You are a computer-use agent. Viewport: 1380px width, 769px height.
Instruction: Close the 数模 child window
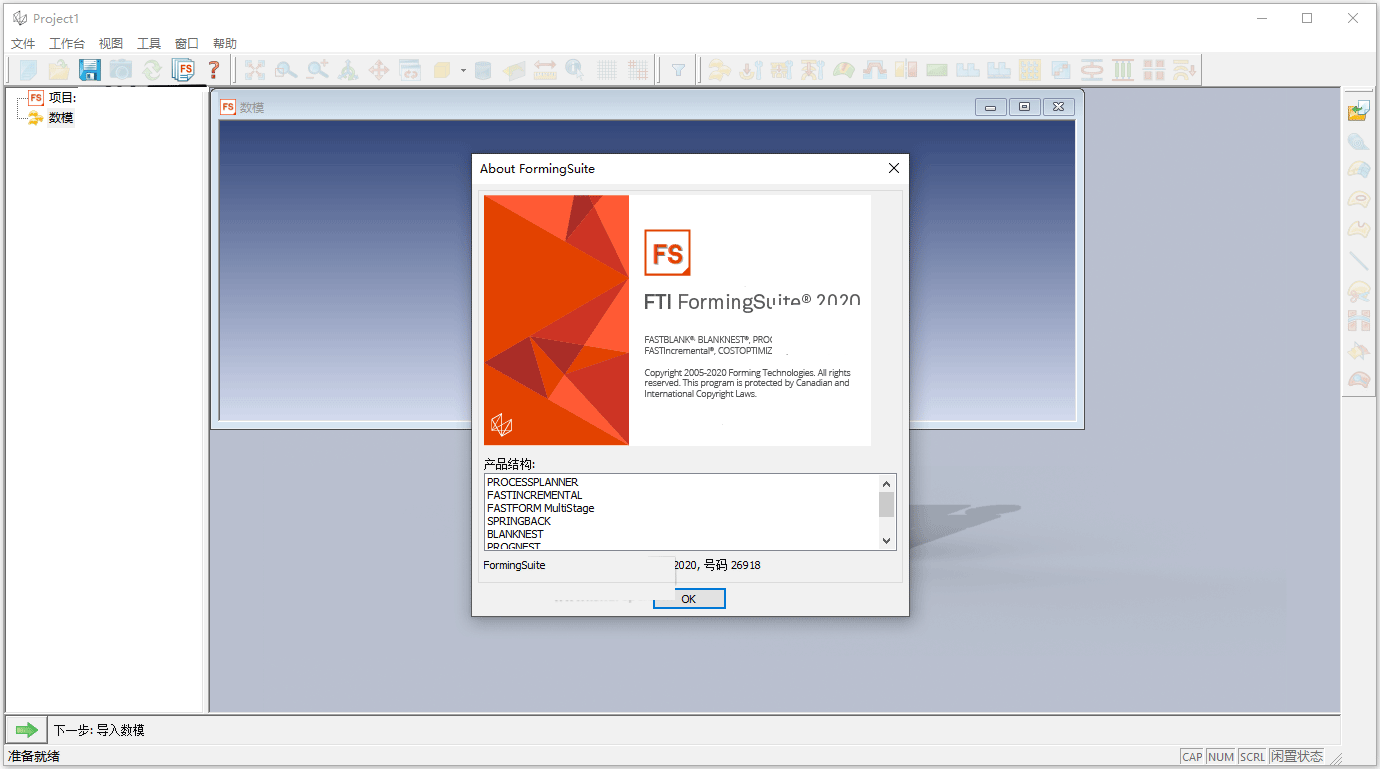(x=1059, y=107)
